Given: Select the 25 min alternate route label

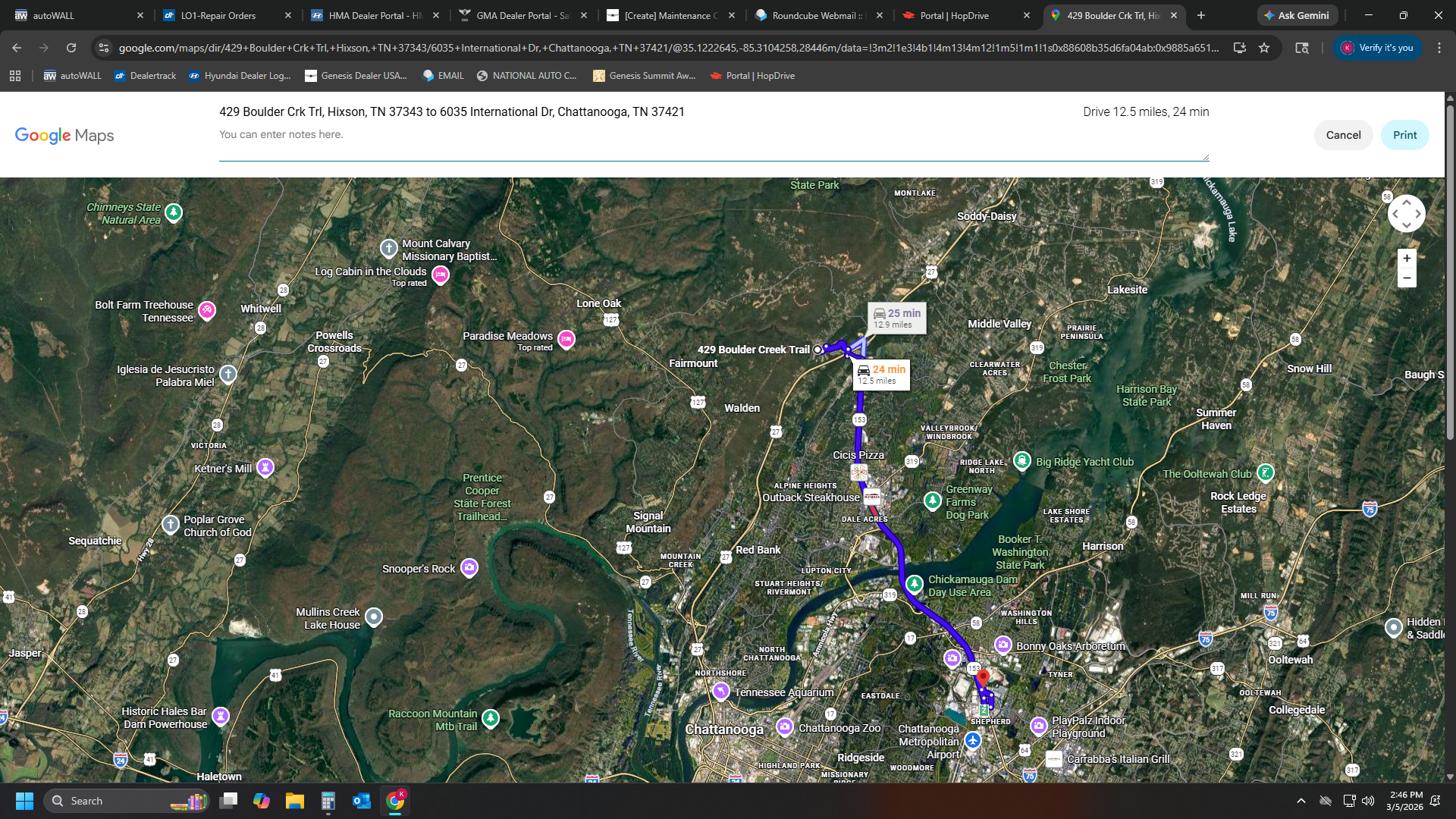Looking at the screenshot, I should (x=896, y=318).
